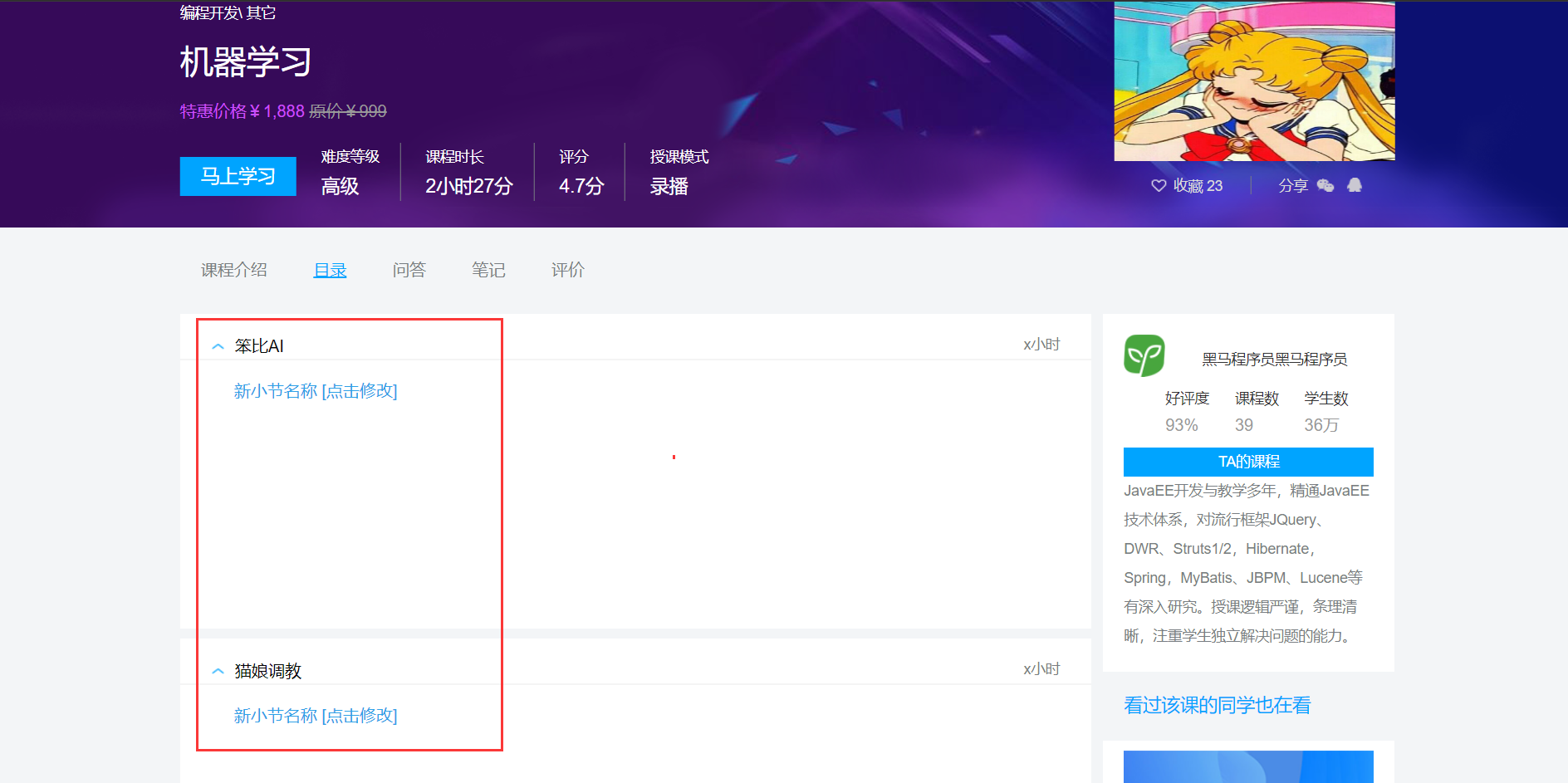Image resolution: width=1568 pixels, height=783 pixels.
Task: Click the heart favorite icon
Action: coord(1159,186)
